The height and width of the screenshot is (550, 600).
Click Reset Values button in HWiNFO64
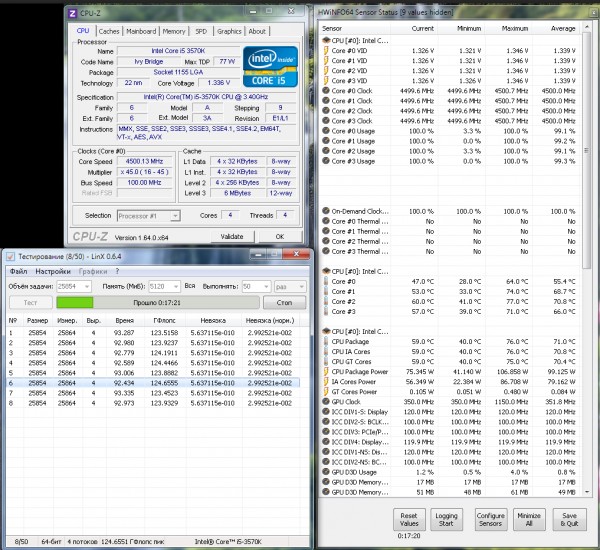click(x=409, y=519)
